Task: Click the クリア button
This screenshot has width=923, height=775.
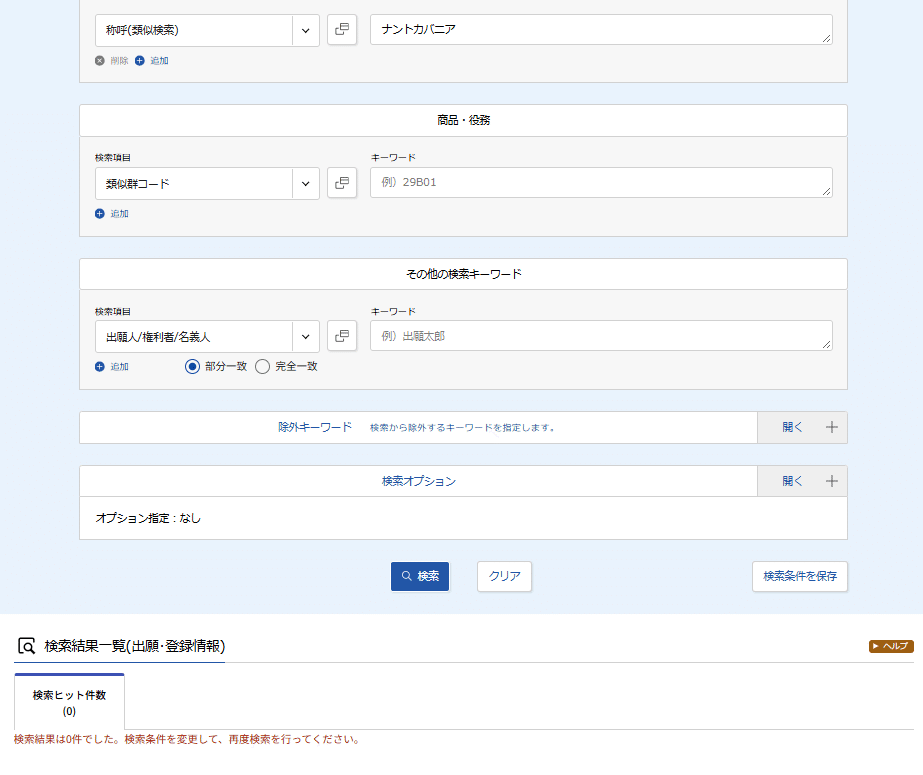Action: [504, 576]
